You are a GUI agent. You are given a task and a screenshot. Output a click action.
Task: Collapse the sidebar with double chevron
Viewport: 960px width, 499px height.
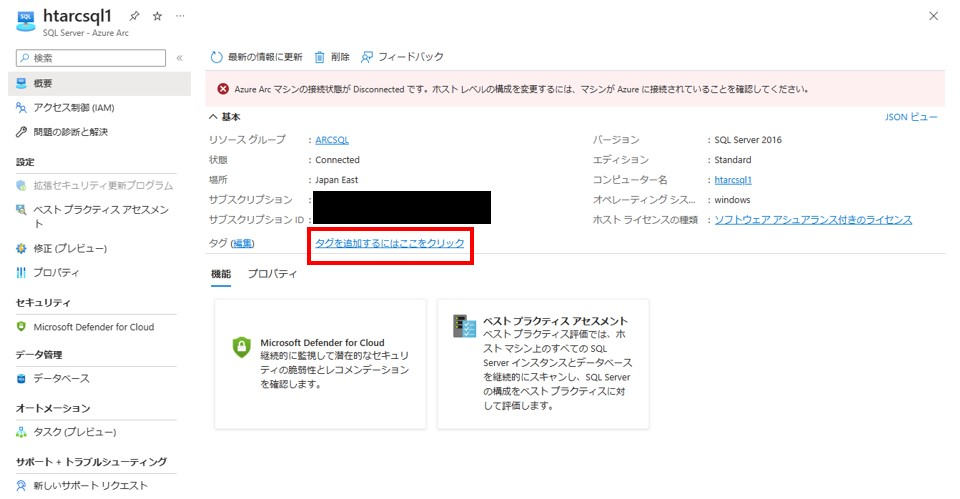pyautogui.click(x=179, y=58)
